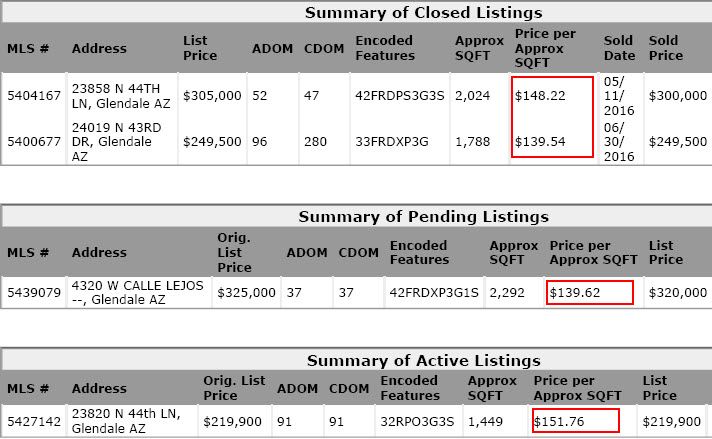Click MLS number 5400677

tap(34, 142)
